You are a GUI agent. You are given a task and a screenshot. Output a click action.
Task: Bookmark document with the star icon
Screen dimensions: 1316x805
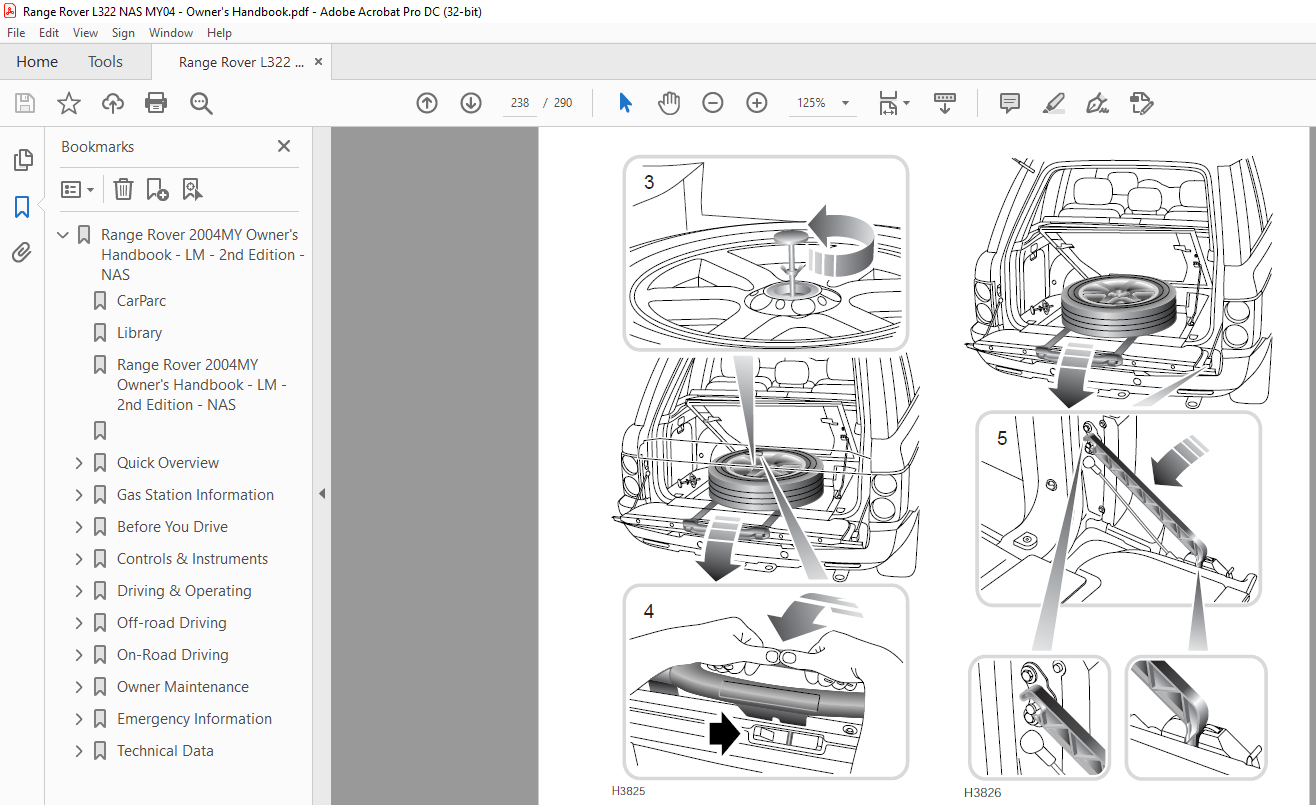coord(68,103)
